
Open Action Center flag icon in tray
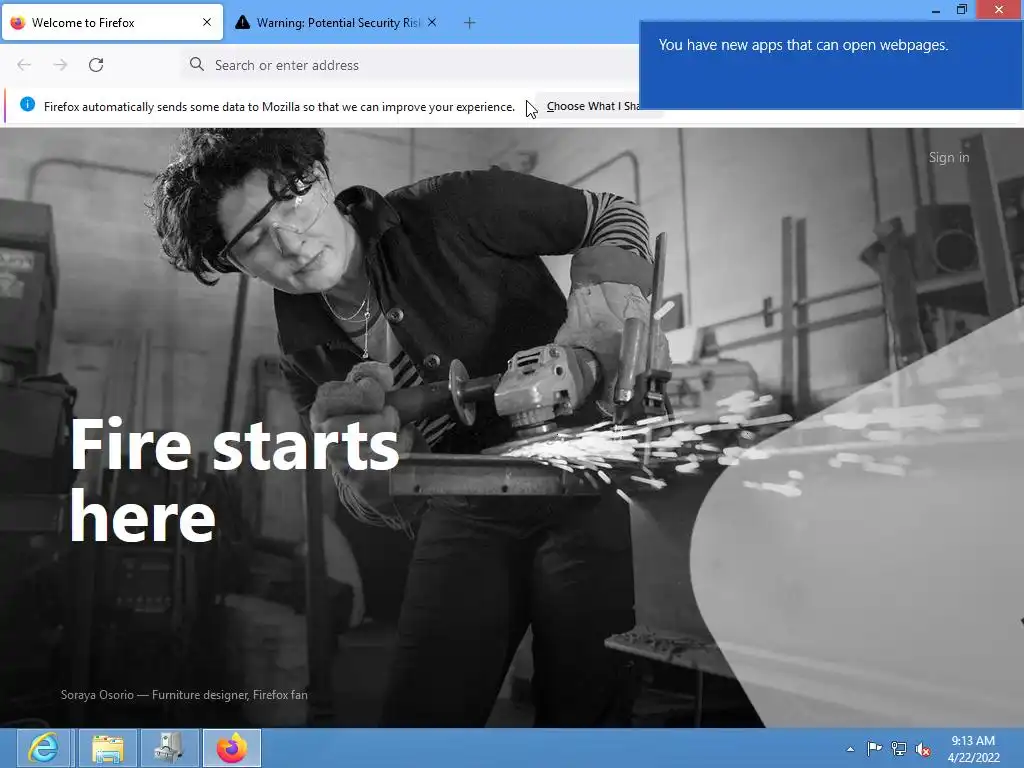coord(874,749)
